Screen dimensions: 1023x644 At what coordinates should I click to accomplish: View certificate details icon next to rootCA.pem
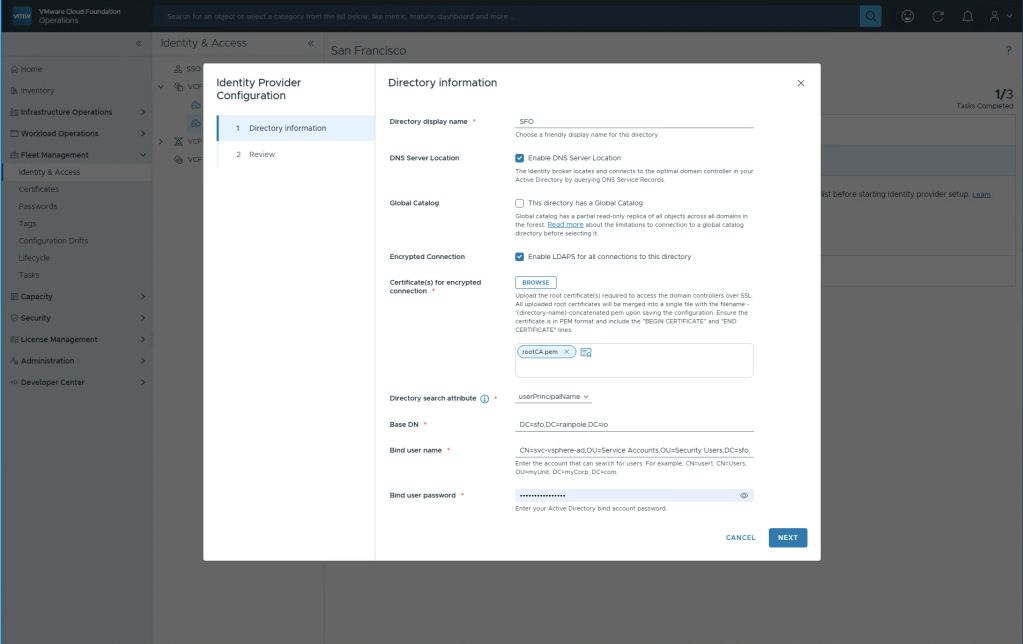coord(586,352)
